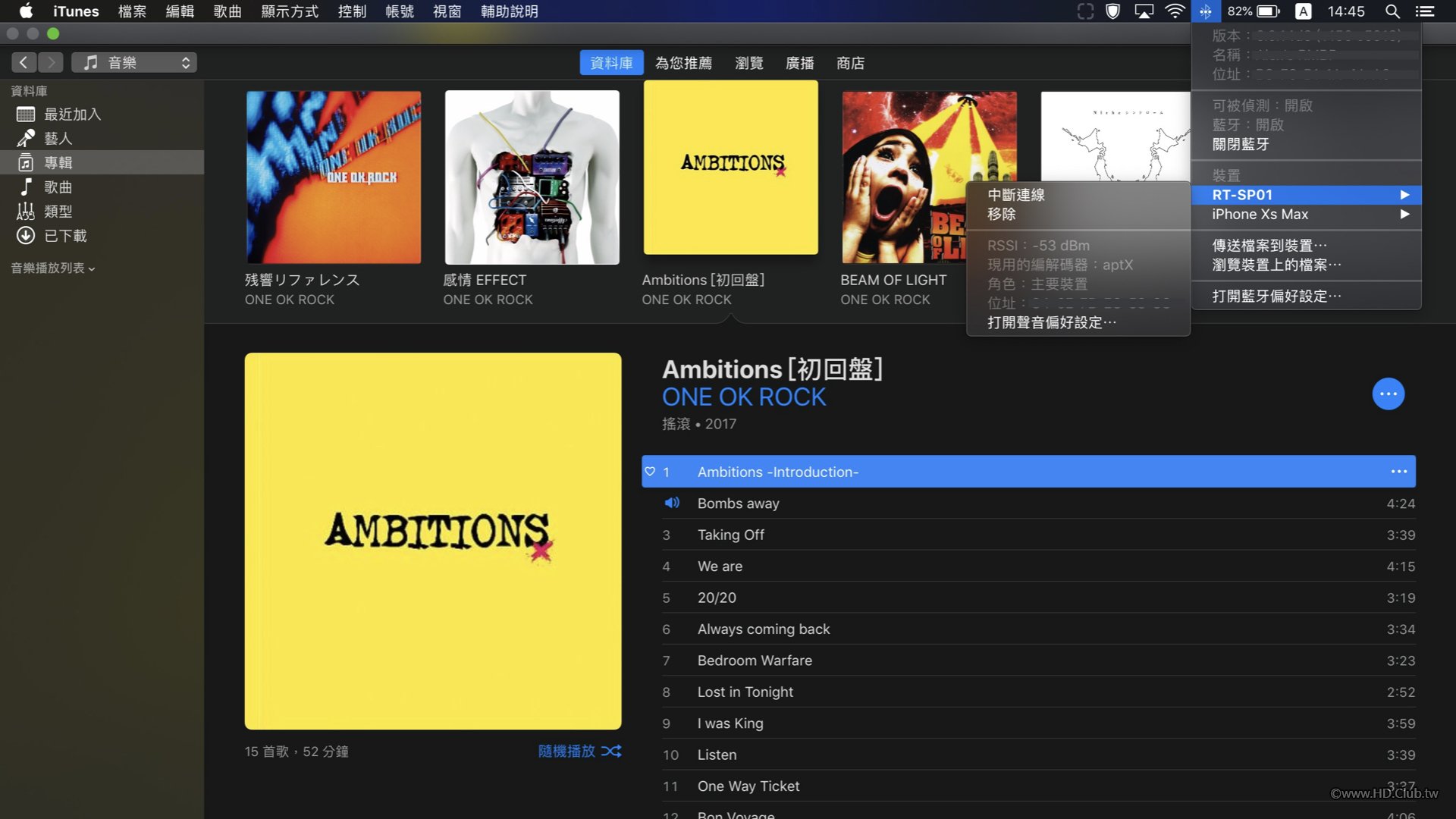Screen dimensions: 1456x819
Task: Choose 瀏覽裝置上的檔案…
Action: 1306,265
